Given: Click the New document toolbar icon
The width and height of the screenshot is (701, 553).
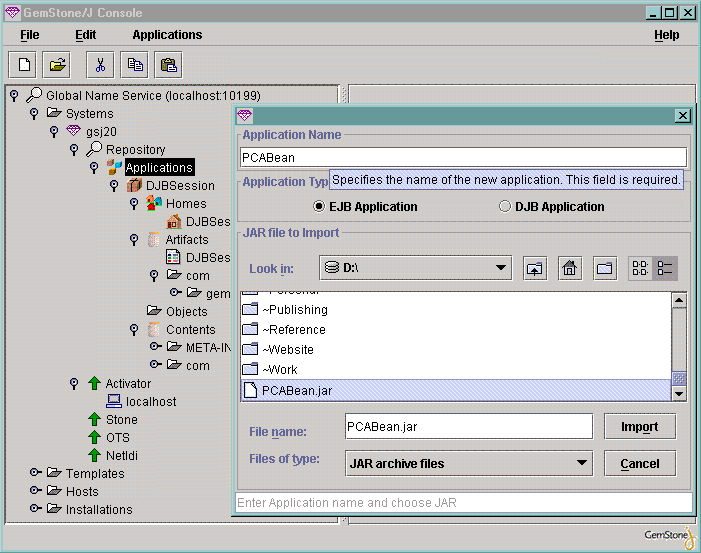Looking at the screenshot, I should click(x=23, y=65).
